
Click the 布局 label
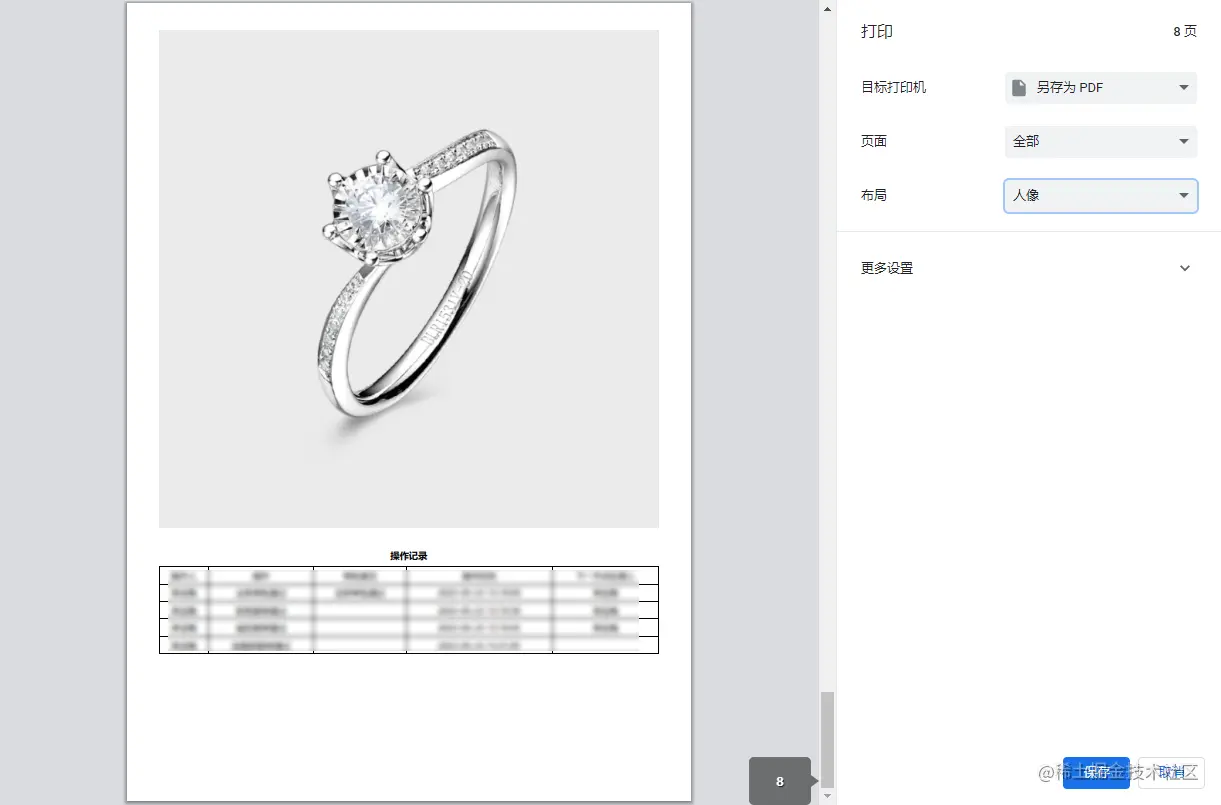[874, 195]
